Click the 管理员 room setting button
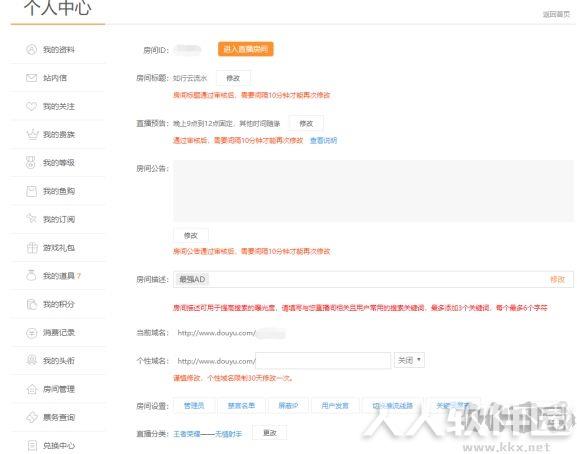The height and width of the screenshot is (454, 577). [x=194, y=405]
